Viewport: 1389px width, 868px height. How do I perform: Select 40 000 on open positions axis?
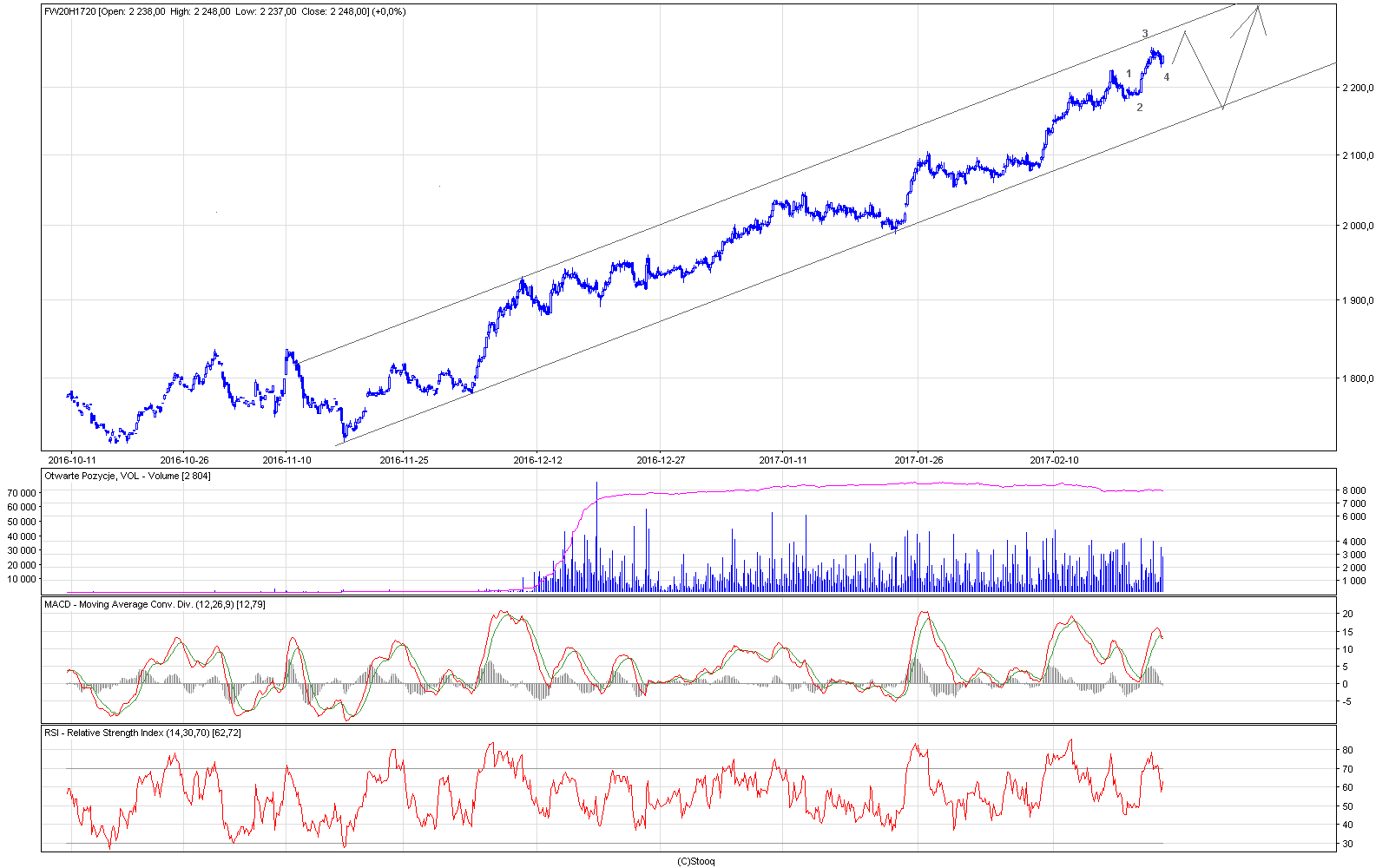coord(21,536)
